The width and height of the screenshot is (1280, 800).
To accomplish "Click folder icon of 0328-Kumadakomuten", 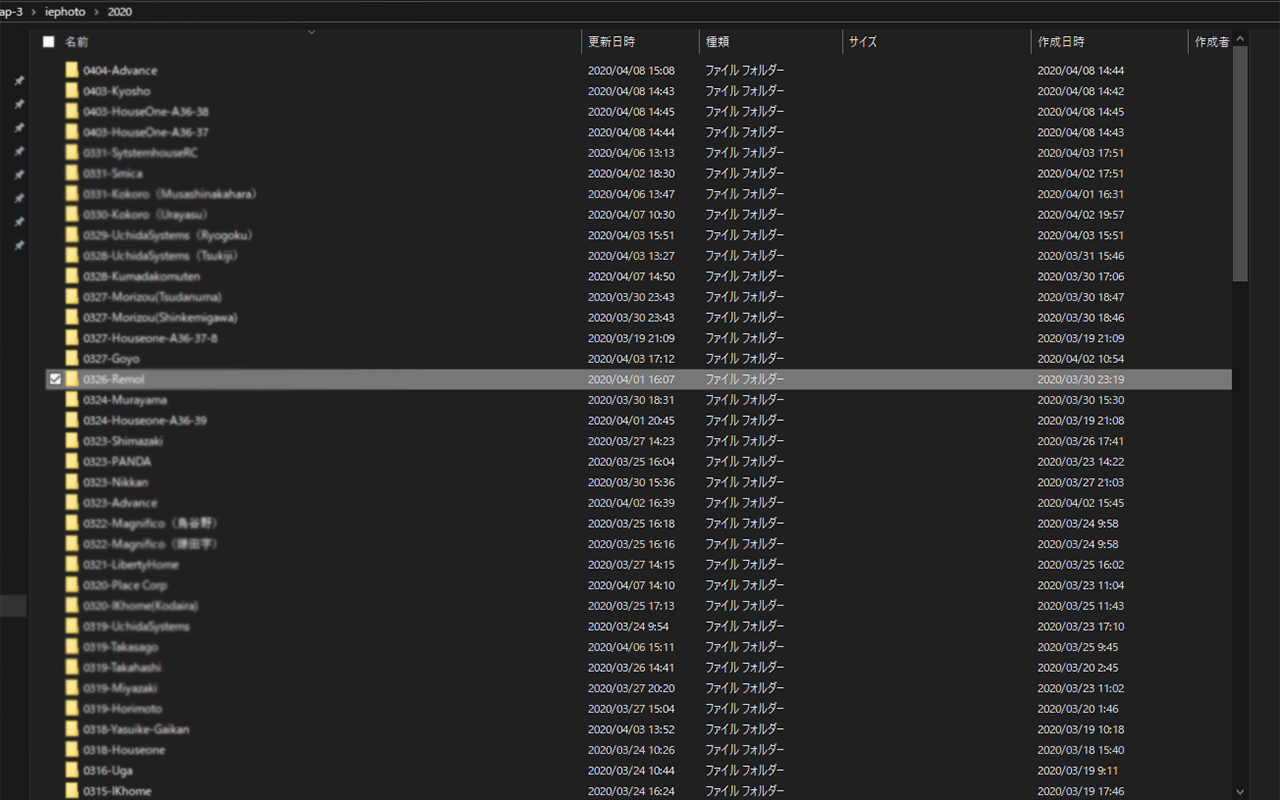I will pos(72,276).
